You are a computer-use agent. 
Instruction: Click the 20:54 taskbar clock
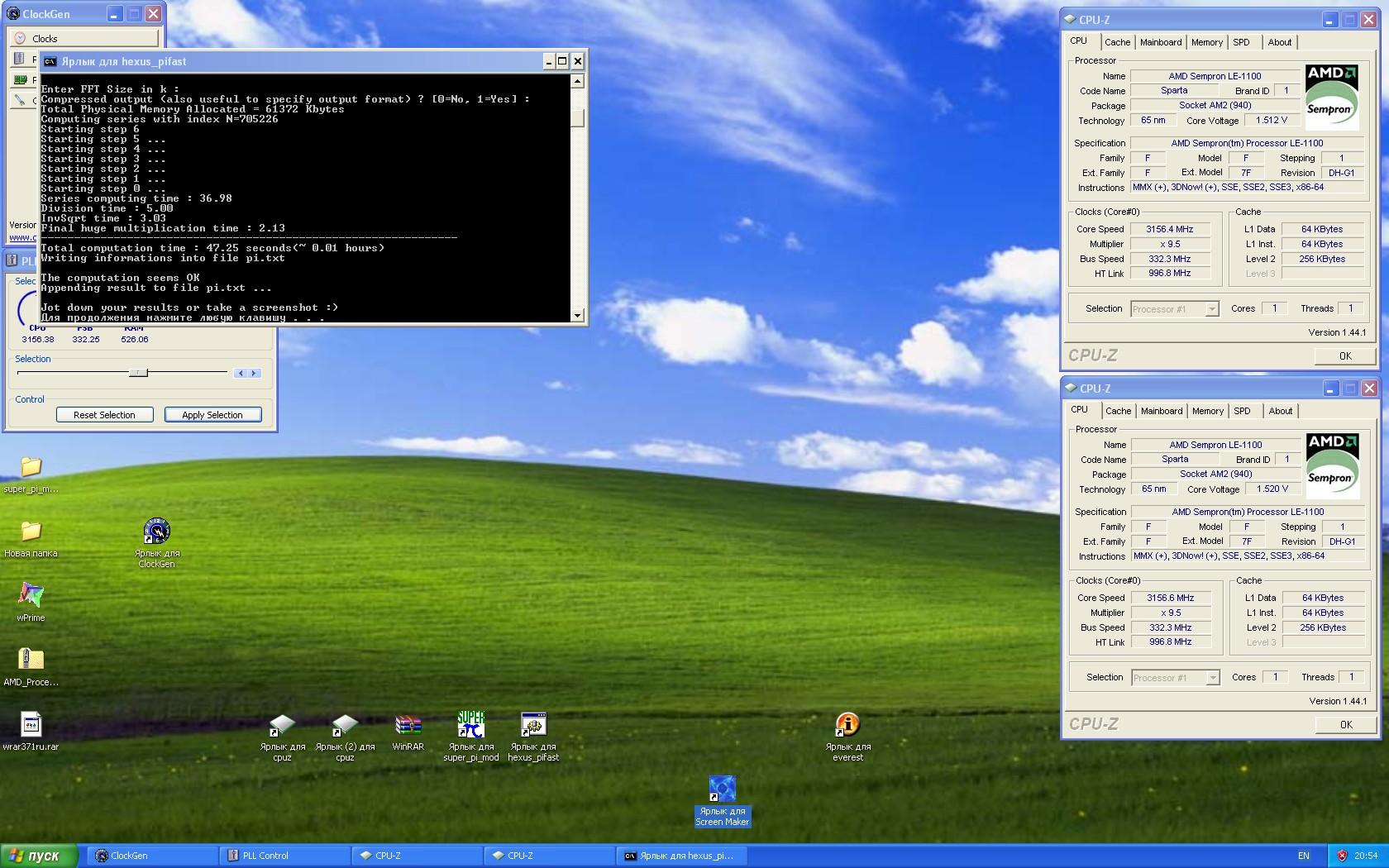[x=1366, y=856]
